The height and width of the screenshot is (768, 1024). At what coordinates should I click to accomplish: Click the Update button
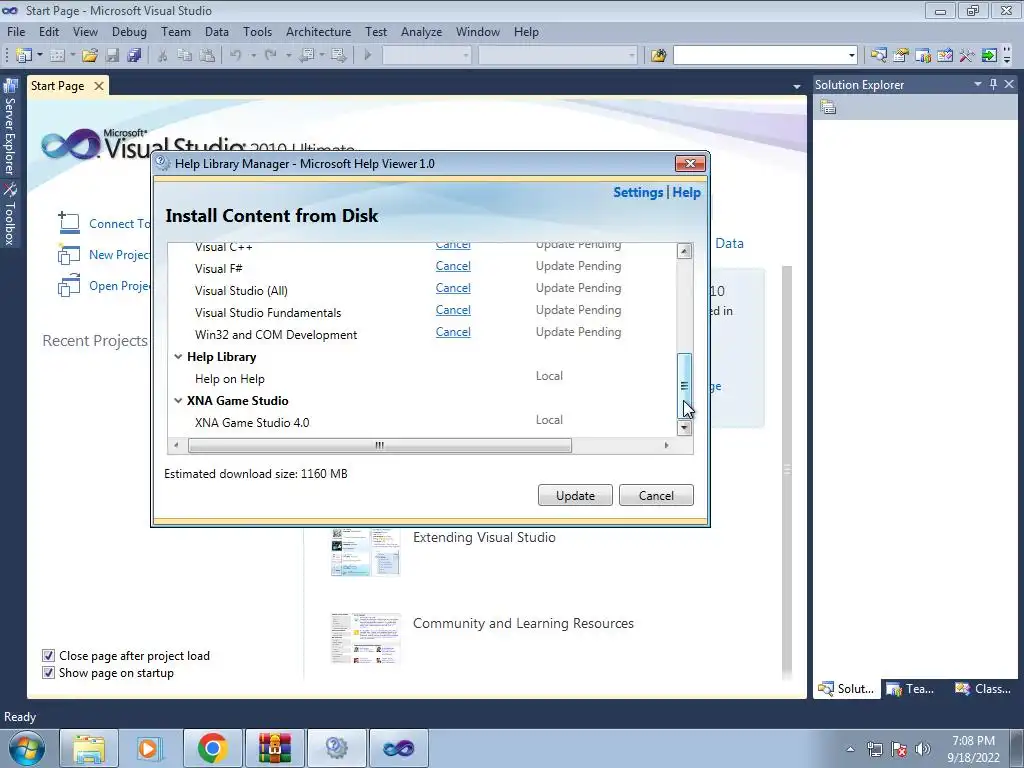[575, 496]
